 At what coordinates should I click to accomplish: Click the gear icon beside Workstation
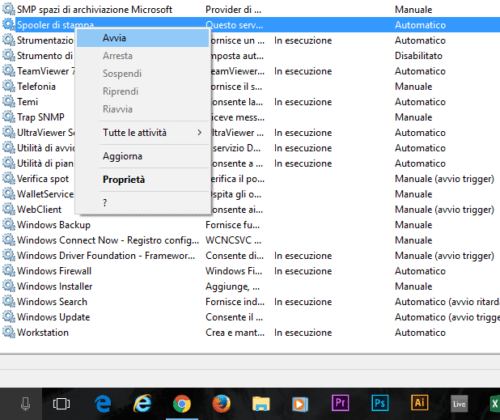[x=8, y=332]
